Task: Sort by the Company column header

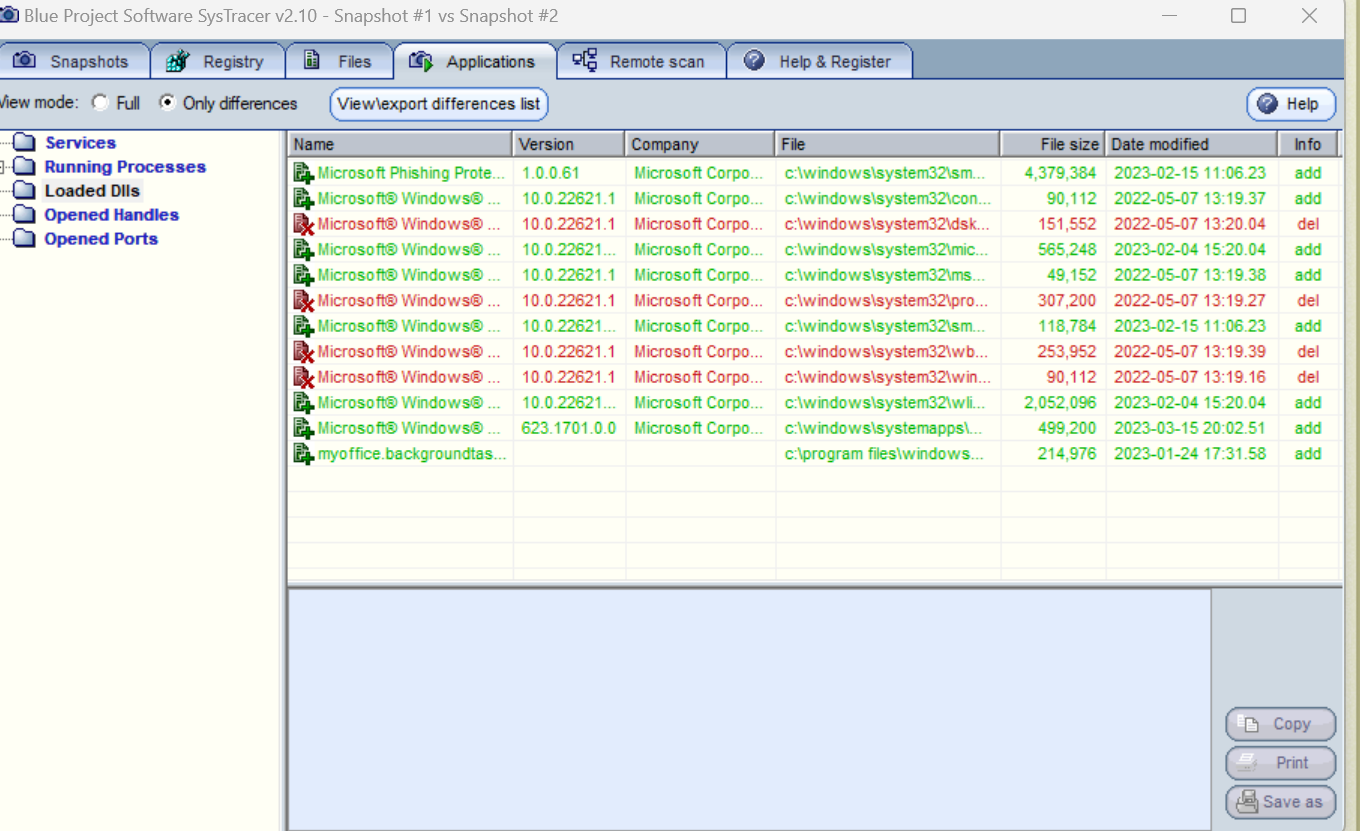Action: click(x=700, y=144)
